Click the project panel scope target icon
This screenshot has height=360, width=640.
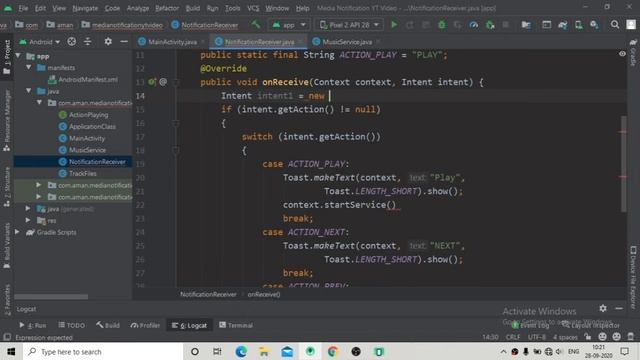71,42
